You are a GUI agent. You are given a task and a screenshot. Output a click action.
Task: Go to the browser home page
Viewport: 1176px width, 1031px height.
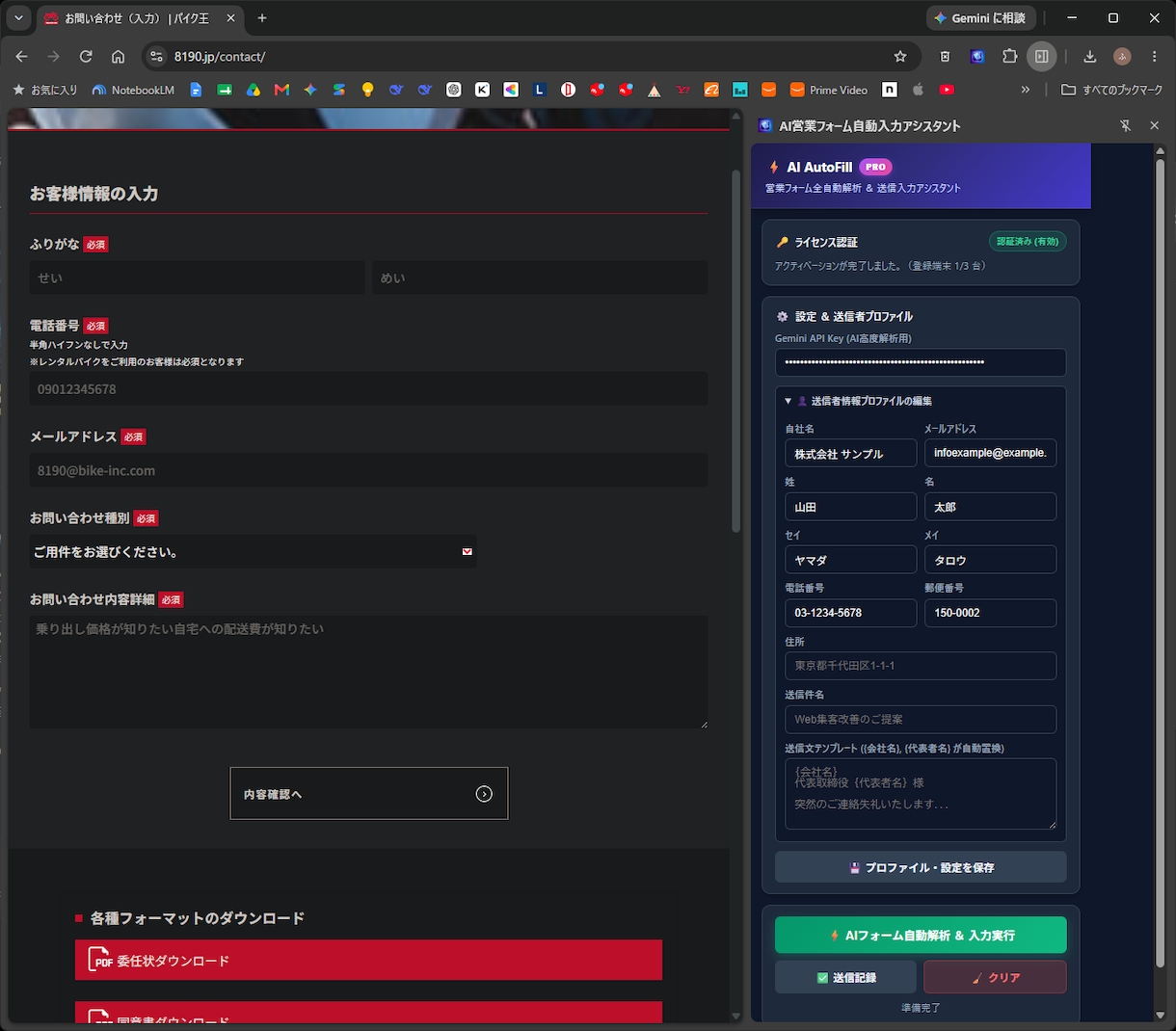click(x=118, y=57)
